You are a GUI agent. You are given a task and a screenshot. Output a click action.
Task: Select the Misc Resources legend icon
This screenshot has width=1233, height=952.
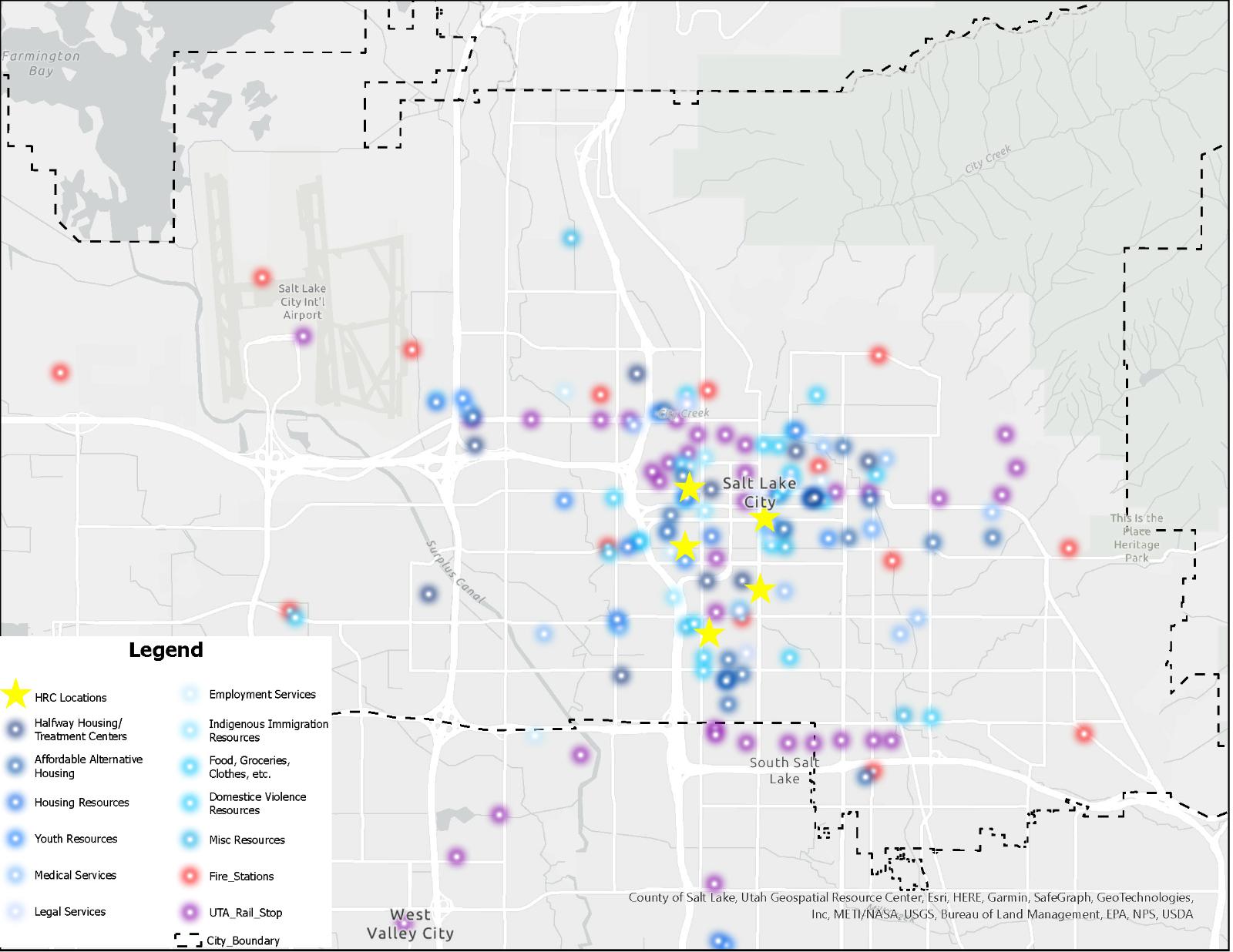189,840
